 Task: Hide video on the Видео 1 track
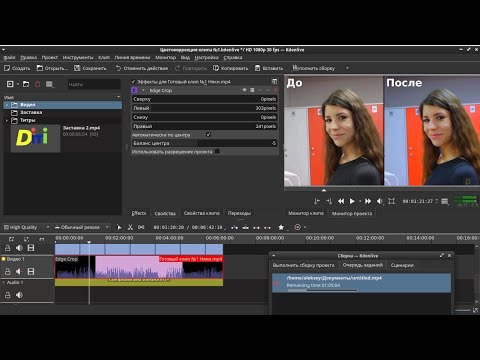(31, 272)
